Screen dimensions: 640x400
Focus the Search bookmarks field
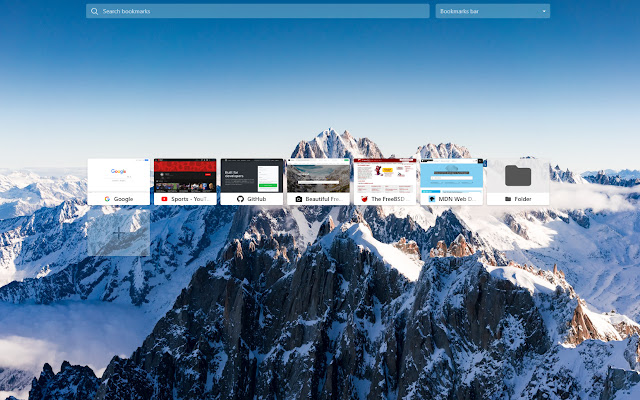(258, 11)
